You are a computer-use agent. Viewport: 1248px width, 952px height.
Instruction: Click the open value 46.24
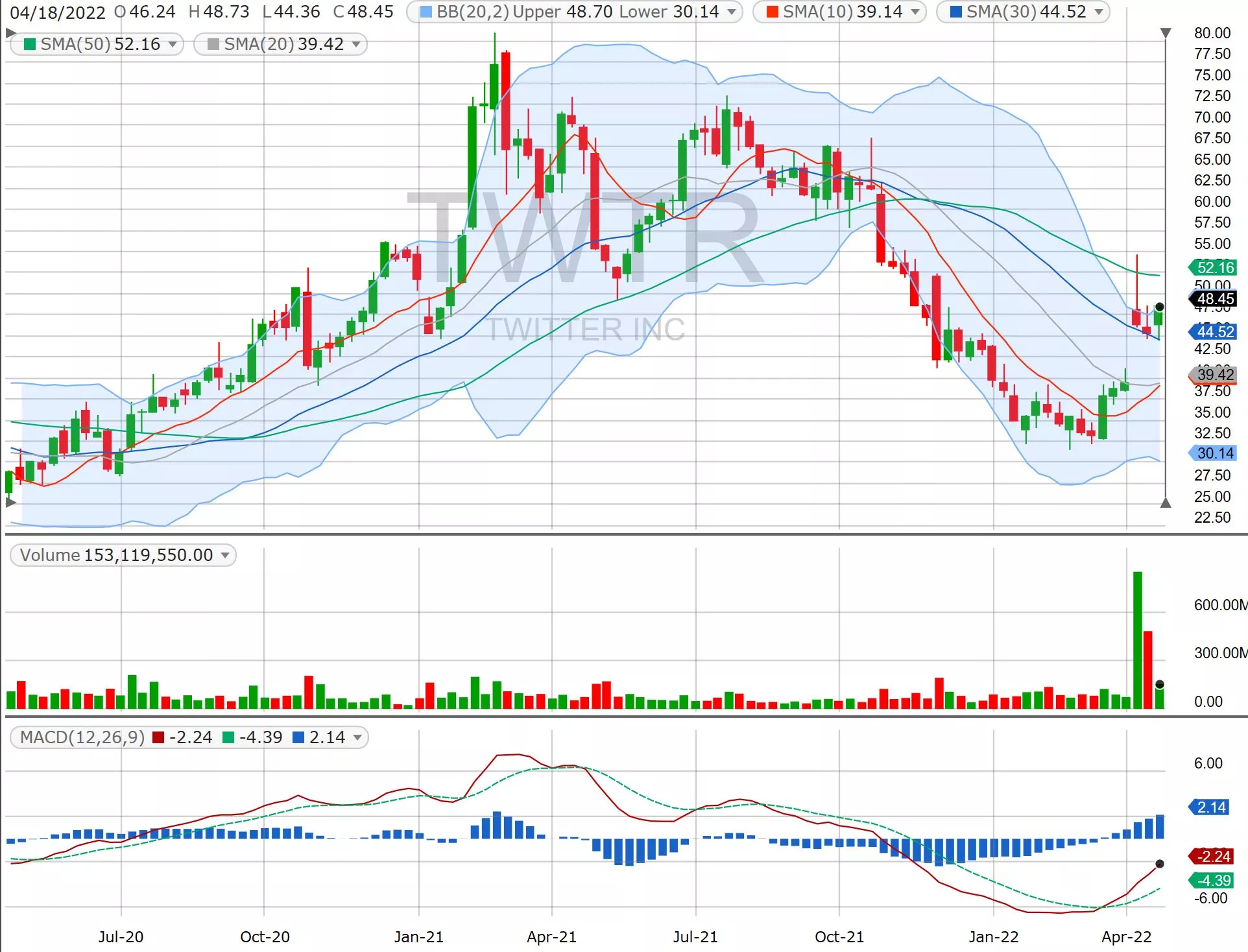[x=152, y=12]
